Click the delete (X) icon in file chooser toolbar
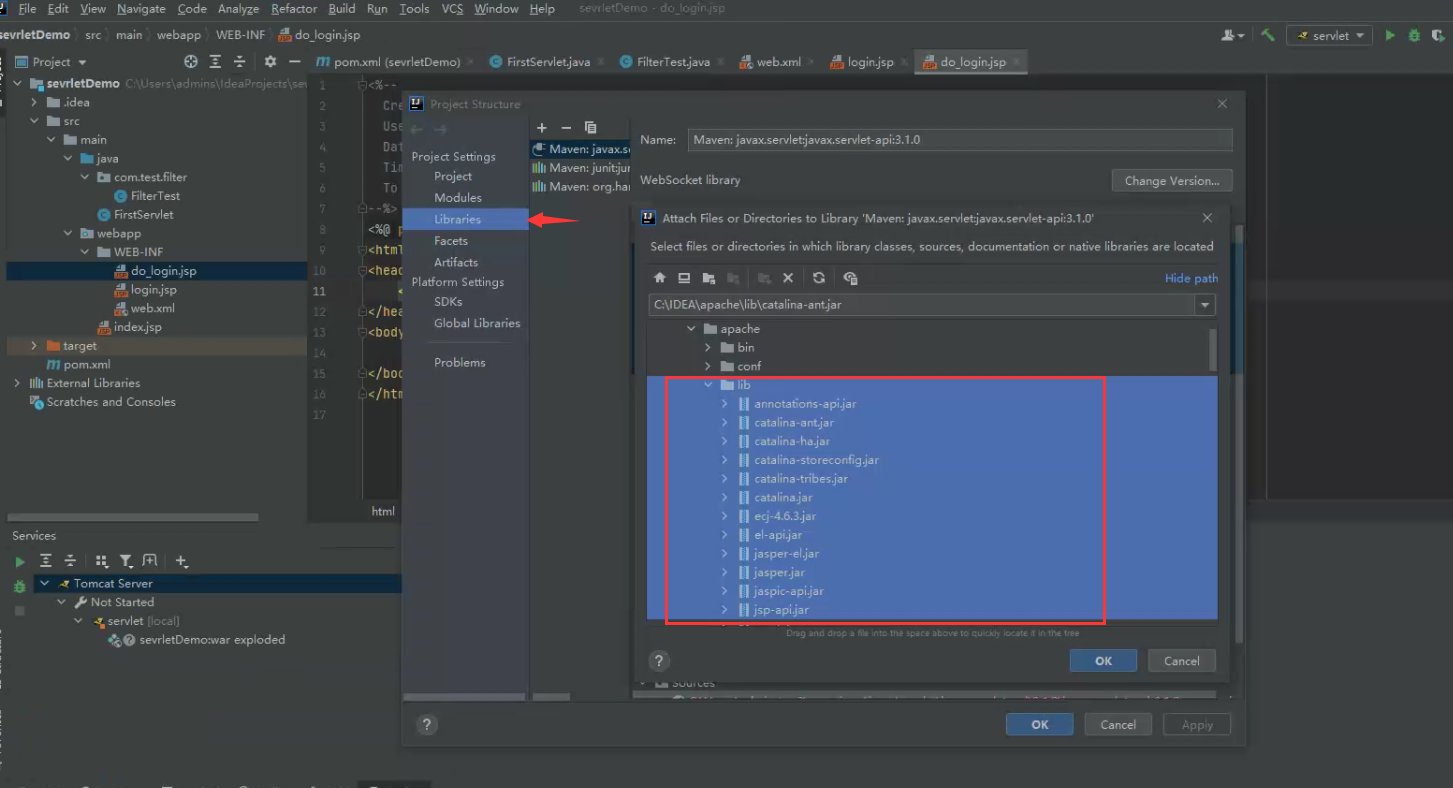Viewport: 1453px width, 788px height. pyautogui.click(x=788, y=278)
